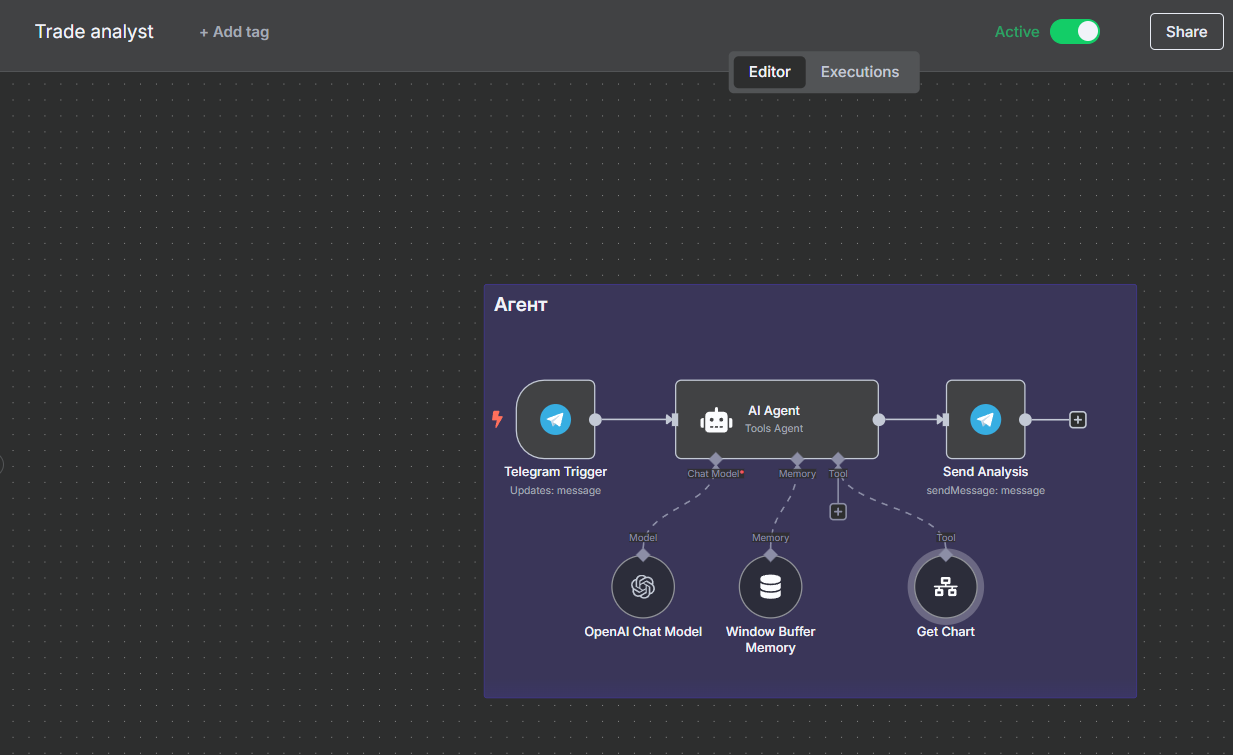Viewport: 1233px width, 755px height.
Task: Click the AI Agent output handle
Action: tap(879, 420)
